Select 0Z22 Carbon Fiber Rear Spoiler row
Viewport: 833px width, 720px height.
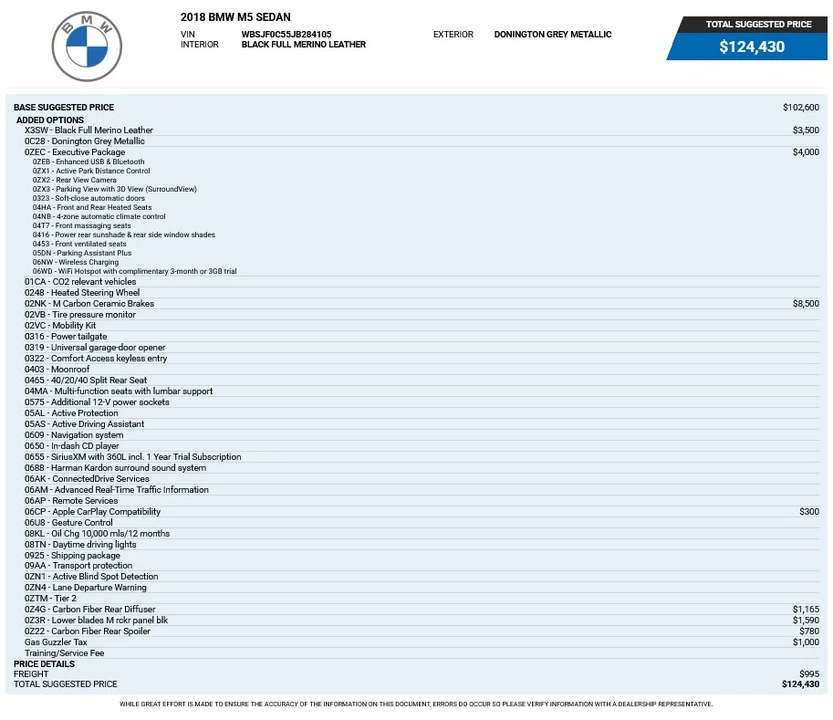tap(422, 631)
